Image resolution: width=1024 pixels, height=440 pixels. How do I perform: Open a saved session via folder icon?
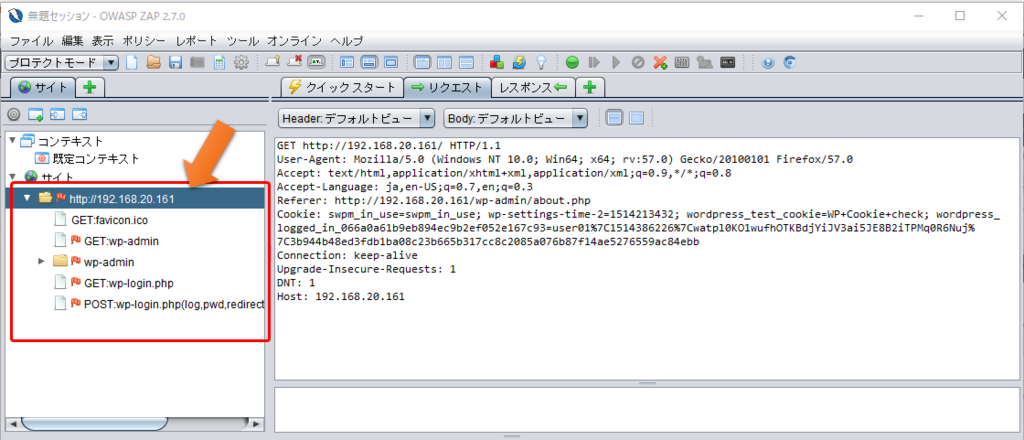tap(153, 63)
